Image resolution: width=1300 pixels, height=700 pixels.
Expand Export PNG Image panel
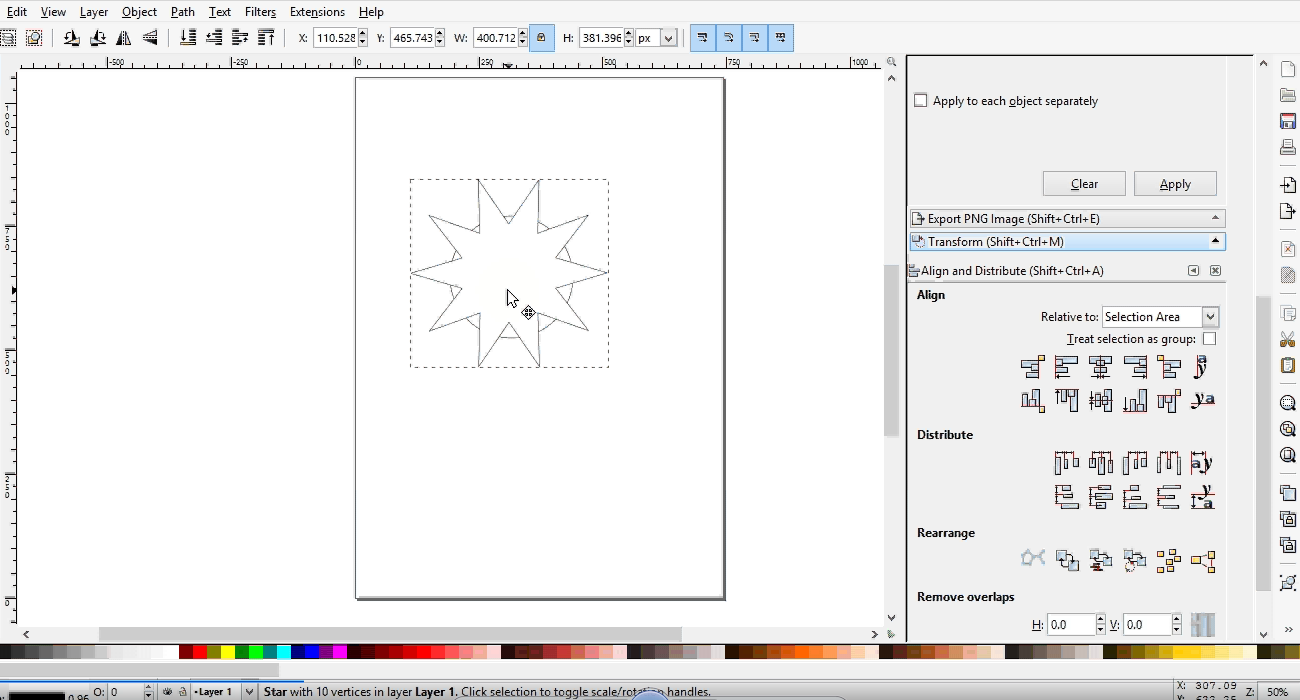tap(1067, 218)
